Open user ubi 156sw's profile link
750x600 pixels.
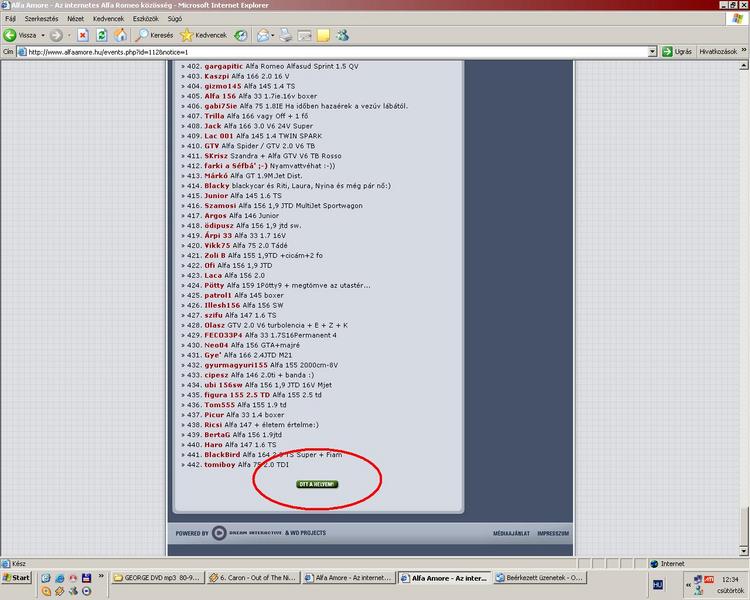(x=223, y=385)
